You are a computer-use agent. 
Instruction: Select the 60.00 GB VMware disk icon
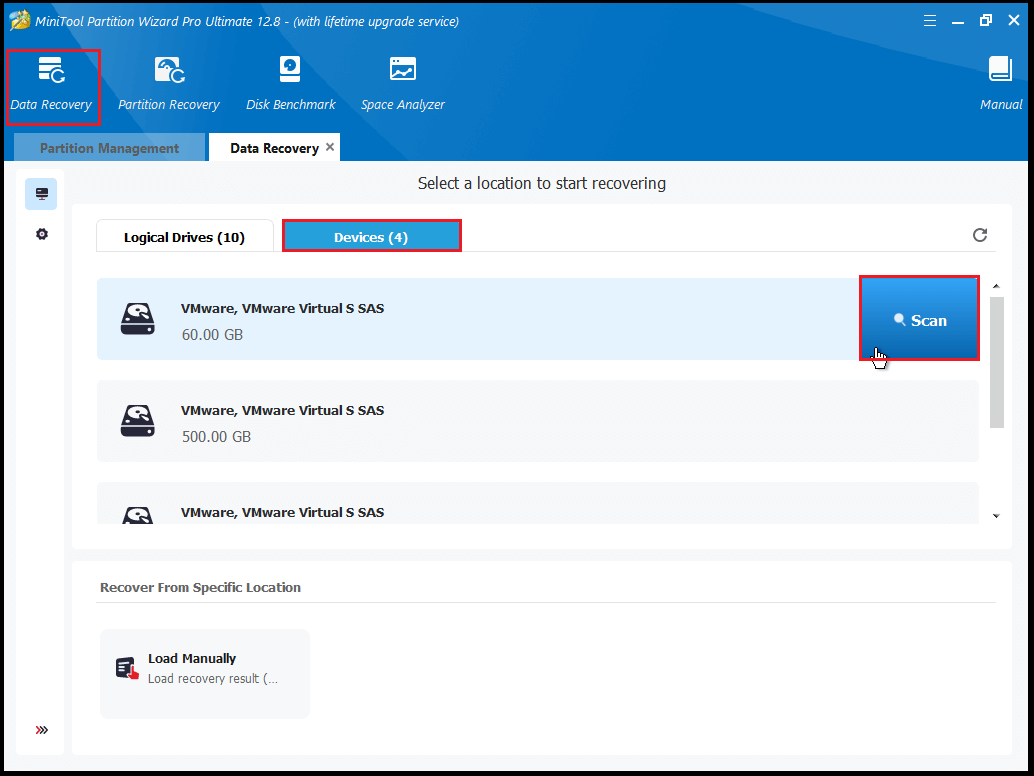tap(138, 319)
